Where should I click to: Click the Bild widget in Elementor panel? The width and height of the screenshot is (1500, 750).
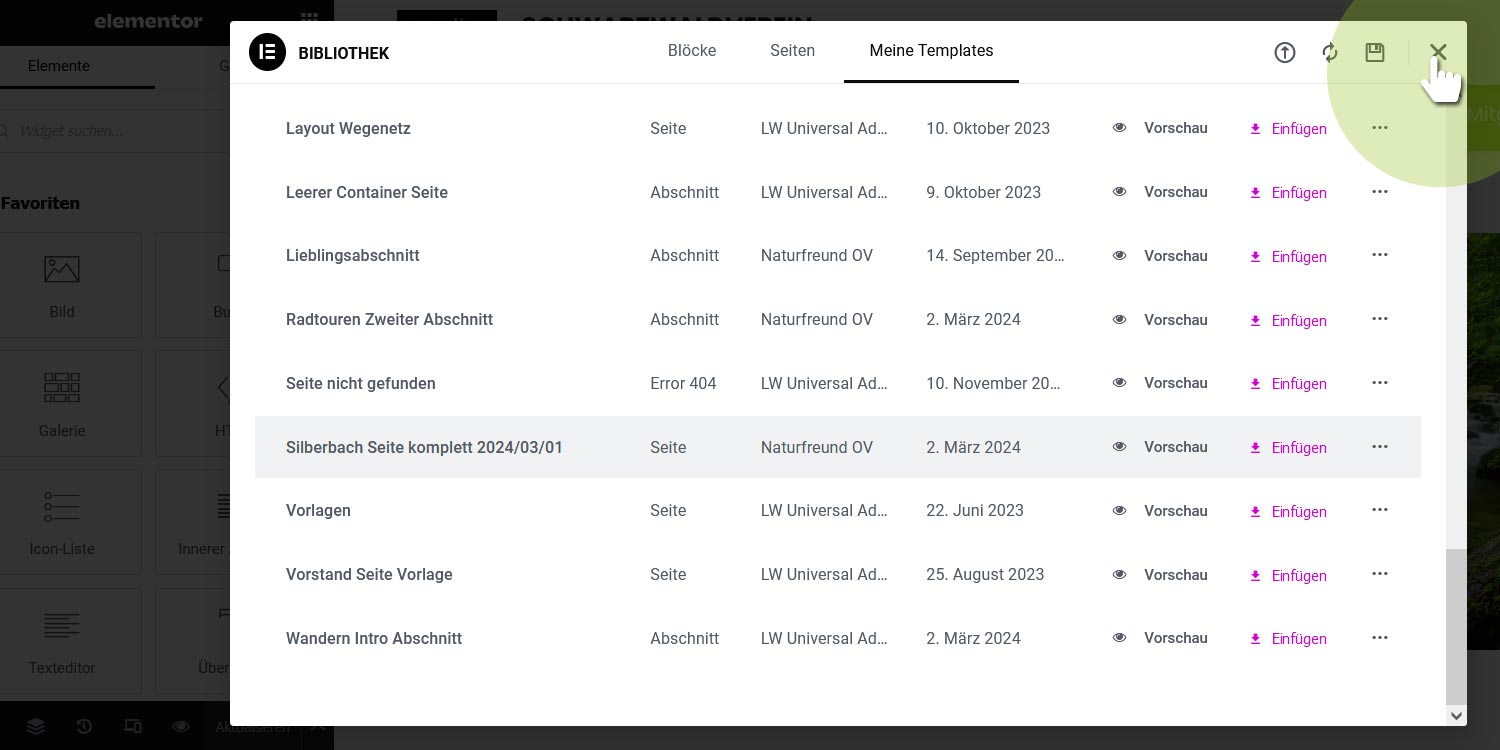pyautogui.click(x=62, y=285)
